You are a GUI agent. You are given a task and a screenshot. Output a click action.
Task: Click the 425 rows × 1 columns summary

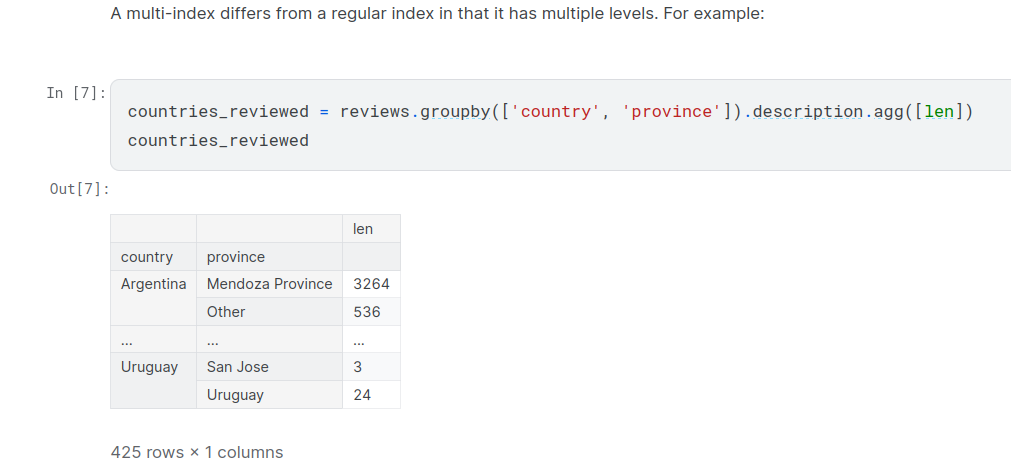[x=197, y=452]
